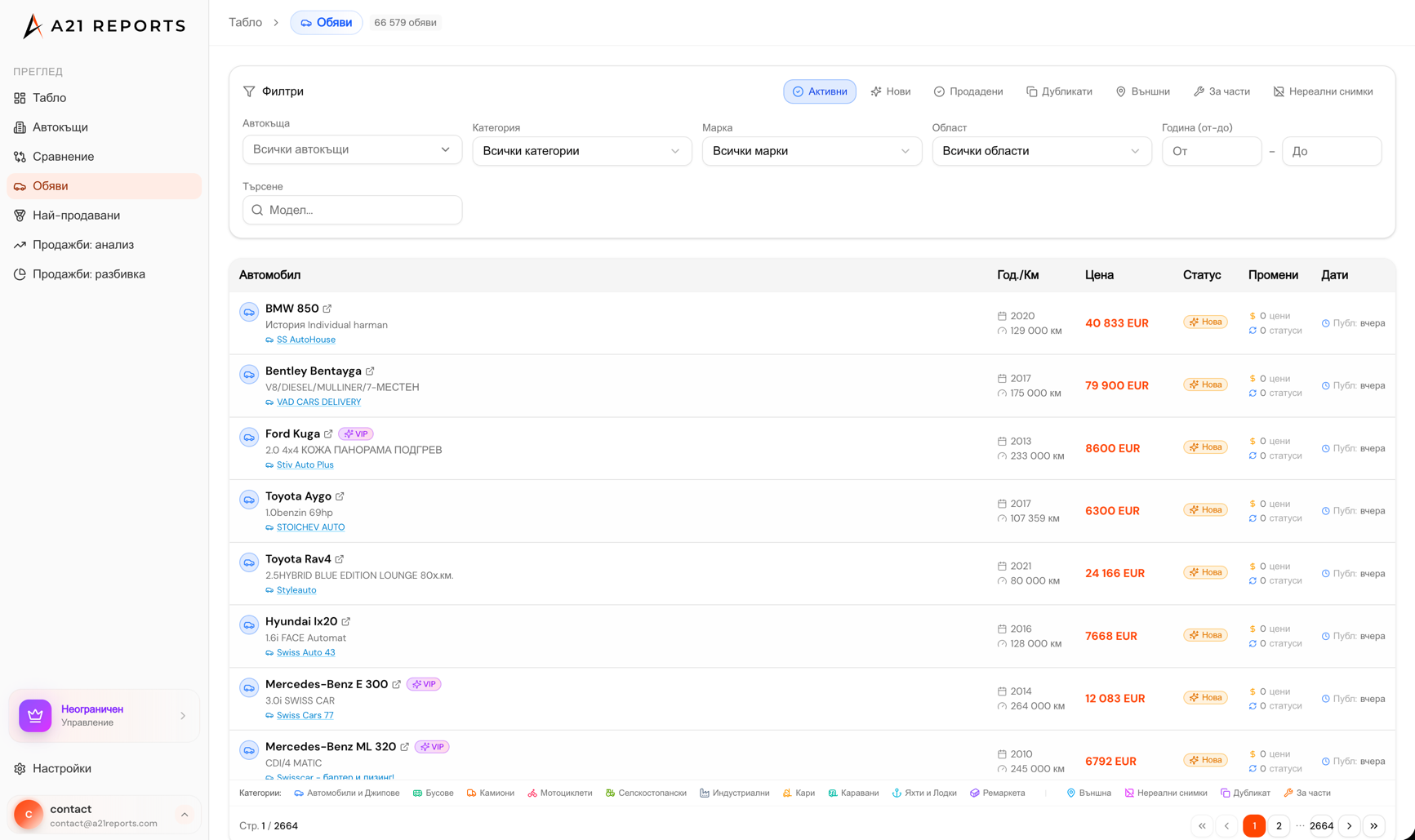Viewport: 1415px width, 840px height.
Task: Open the SS AutoHouse dealer link
Action: (x=305, y=340)
